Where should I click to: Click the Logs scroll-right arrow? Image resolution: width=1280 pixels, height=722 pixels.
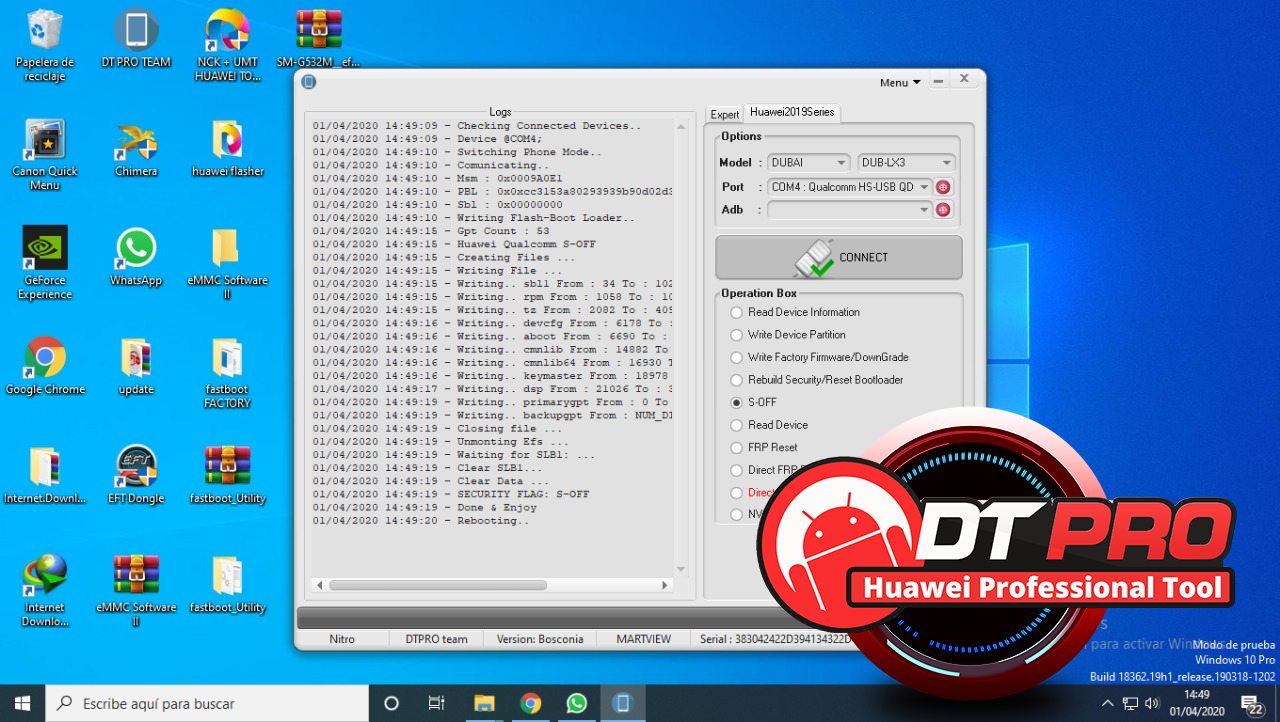tap(665, 585)
